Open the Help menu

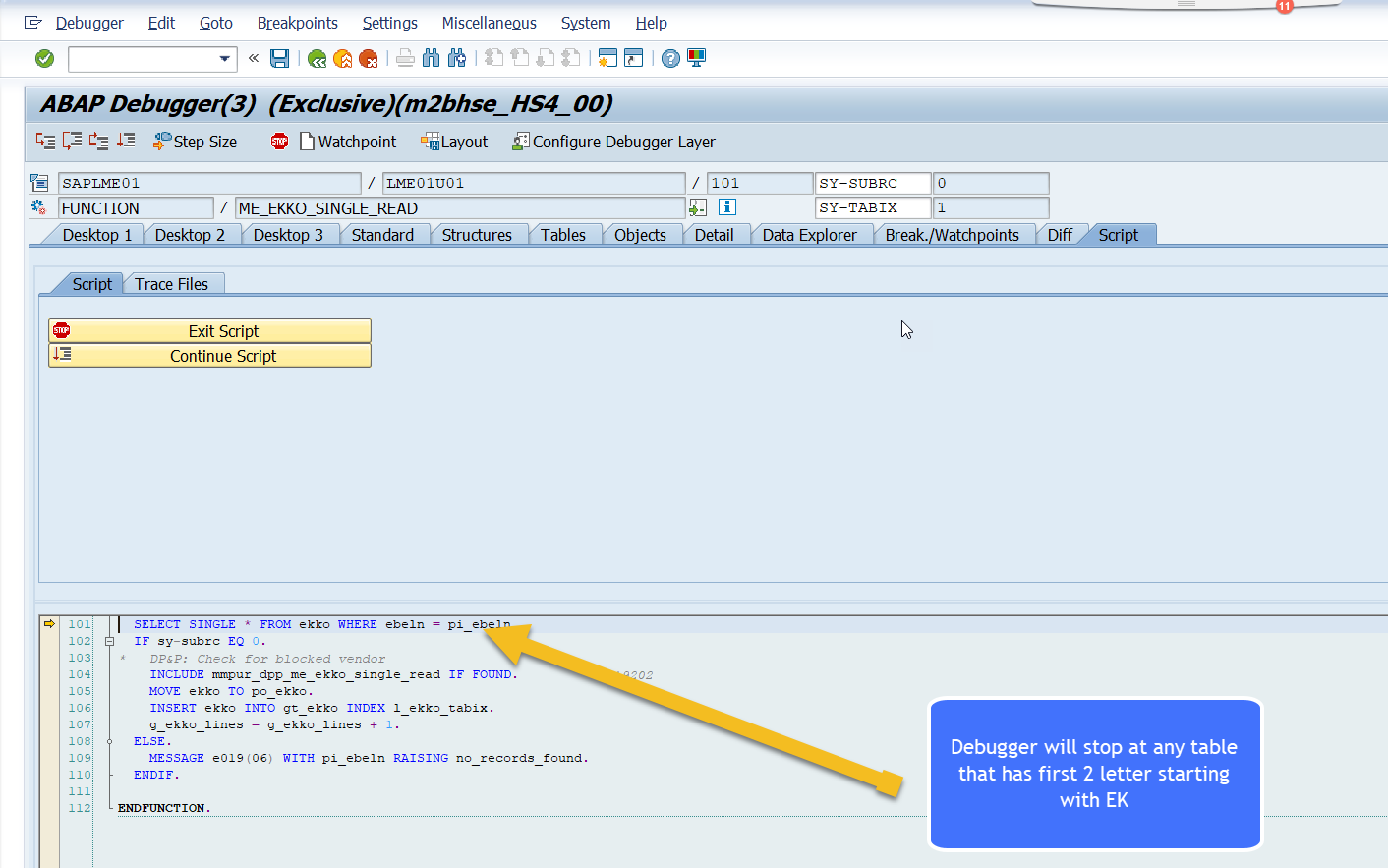pyautogui.click(x=651, y=23)
